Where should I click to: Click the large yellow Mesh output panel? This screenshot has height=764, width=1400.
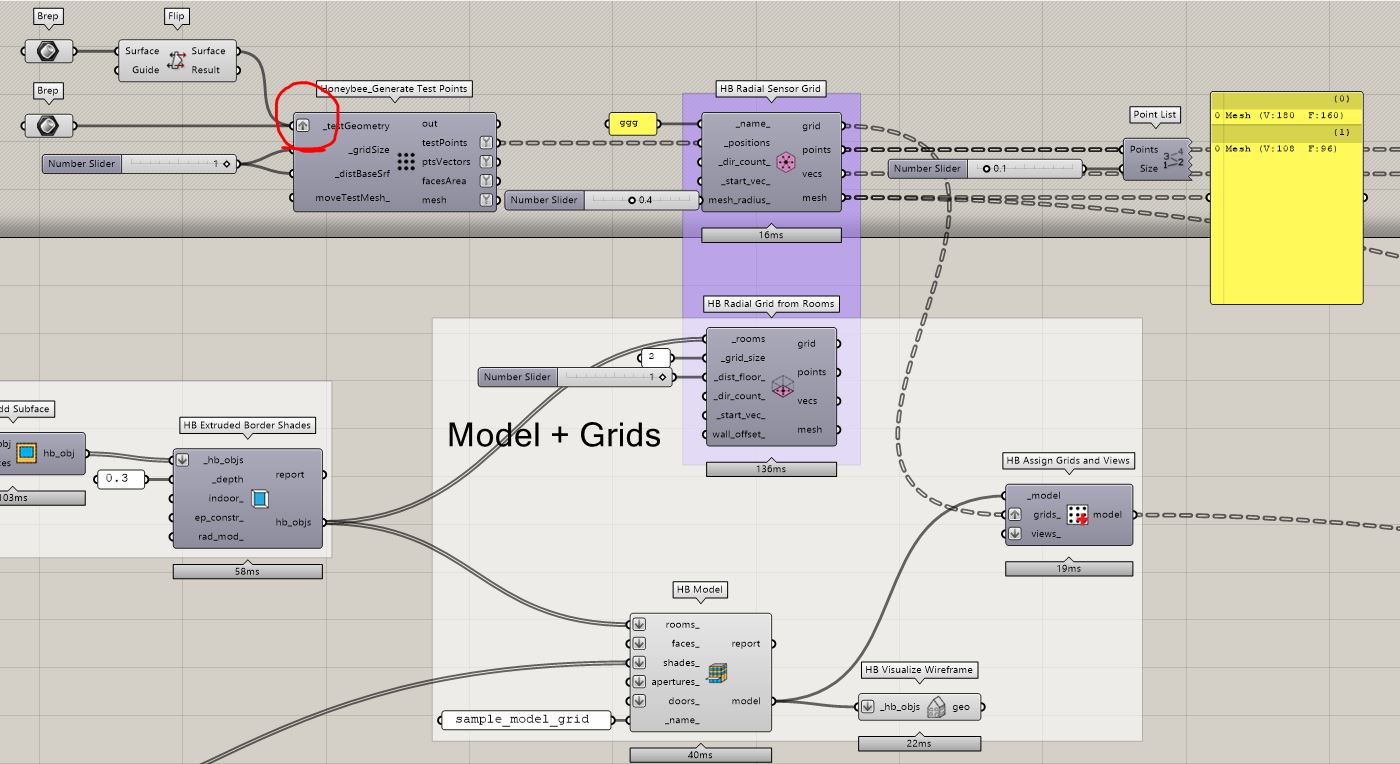(x=1286, y=198)
